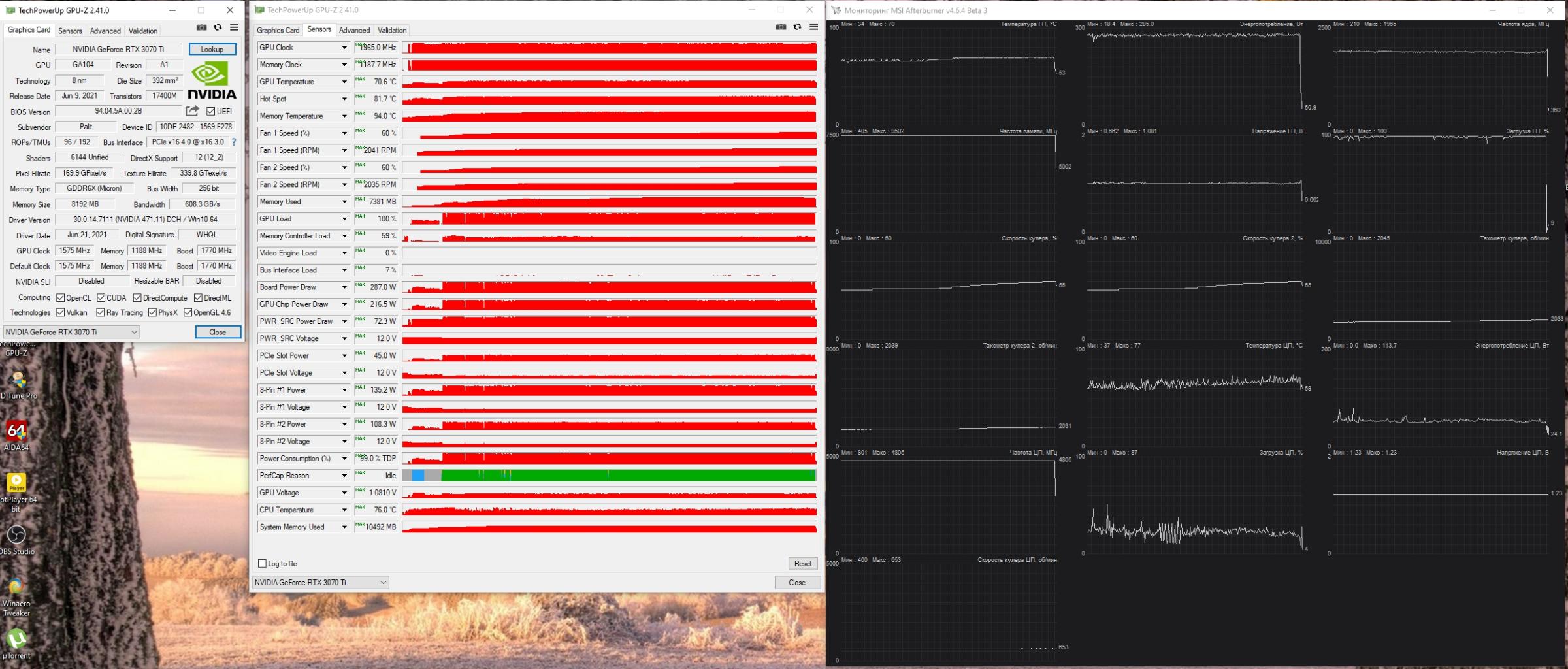Click the screenshot camera icon in GPU-Z Sensors window

(781, 27)
